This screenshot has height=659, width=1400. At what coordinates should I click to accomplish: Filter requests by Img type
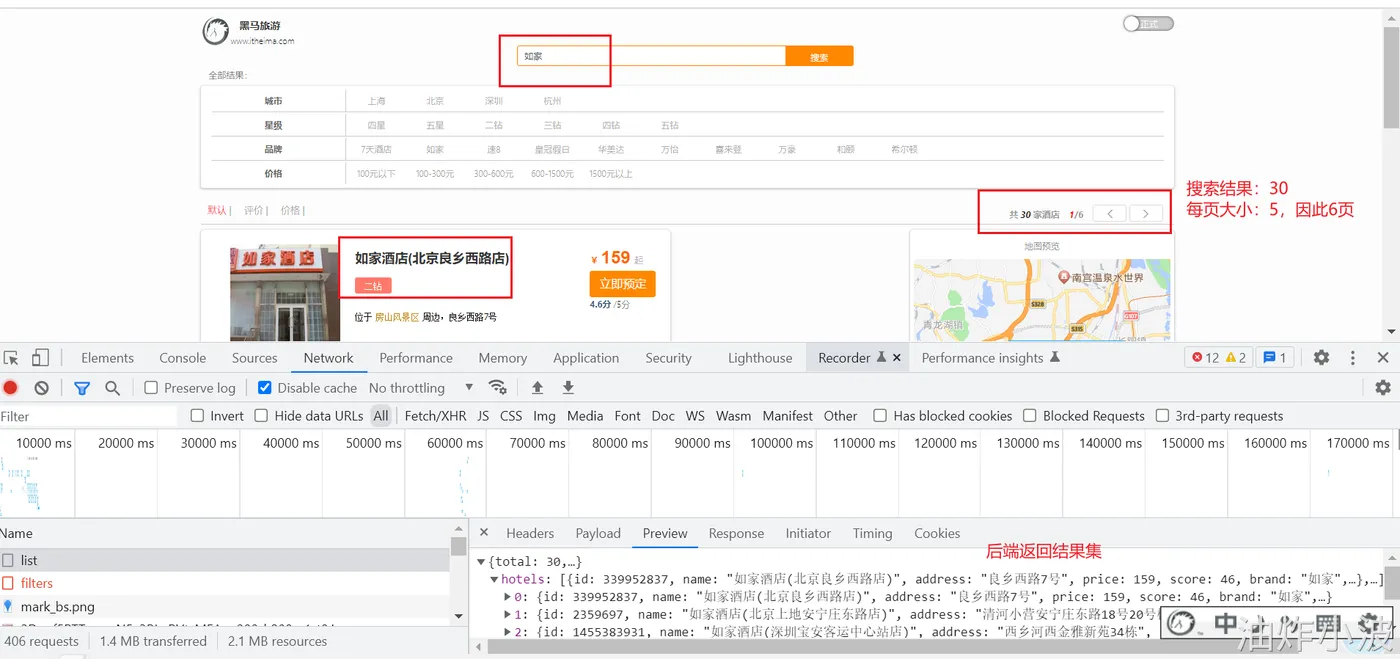pyautogui.click(x=544, y=416)
